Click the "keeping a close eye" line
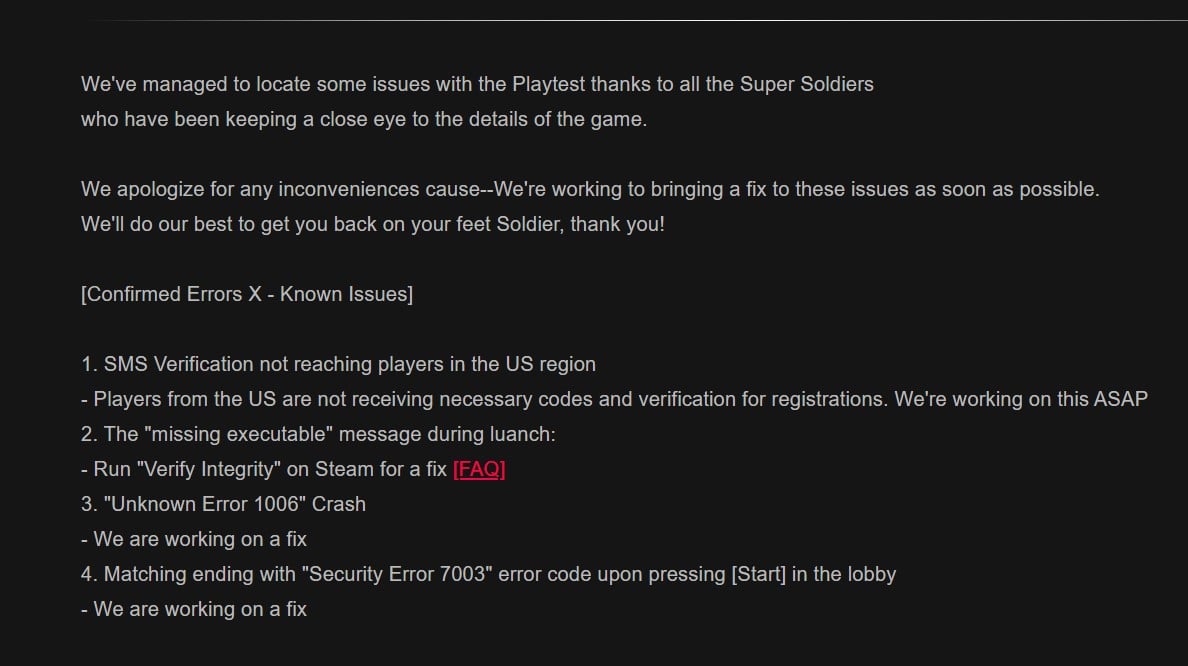Viewport: 1188px width, 666px height. [364, 119]
